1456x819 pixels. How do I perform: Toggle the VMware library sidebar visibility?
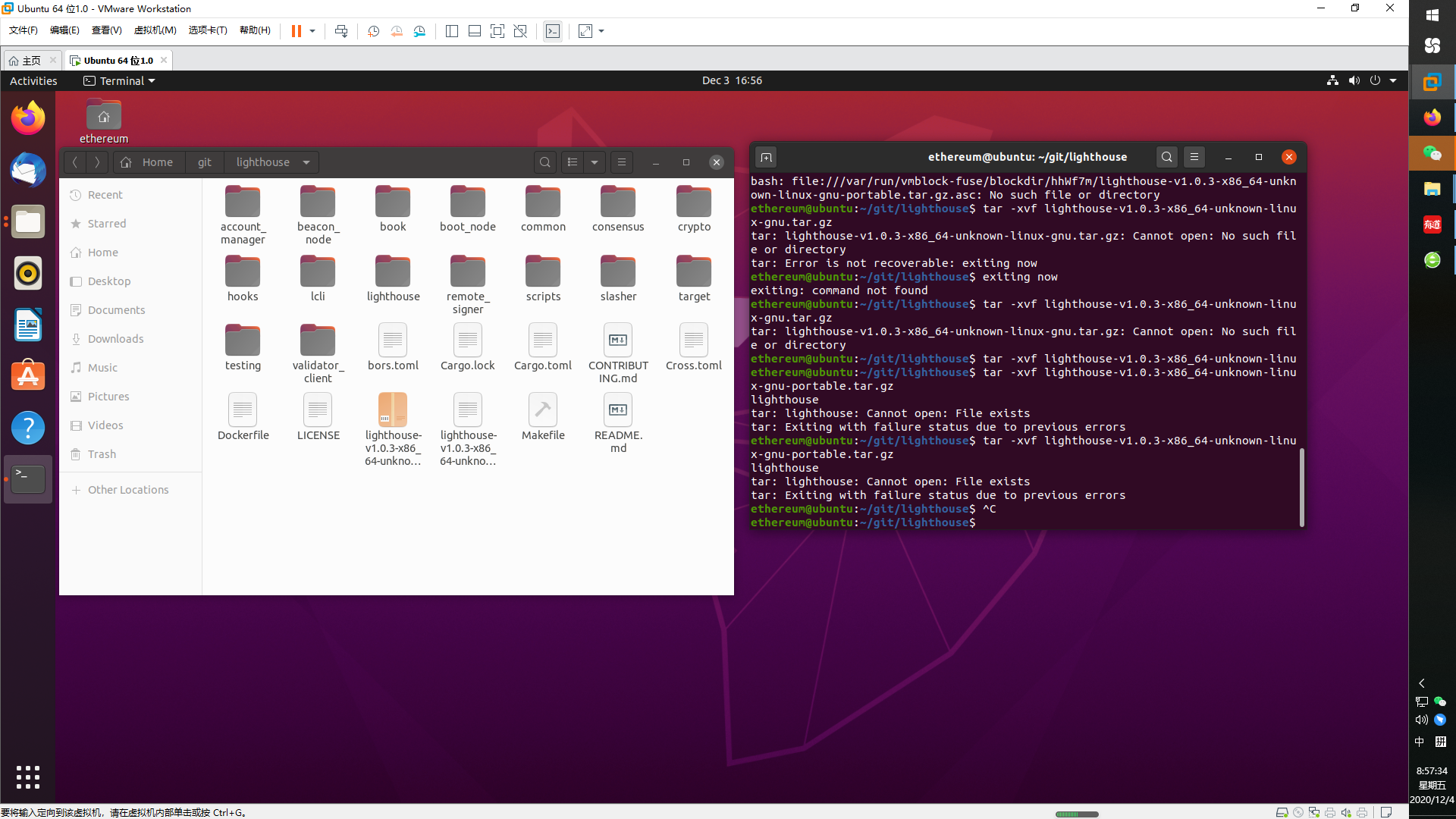[452, 31]
